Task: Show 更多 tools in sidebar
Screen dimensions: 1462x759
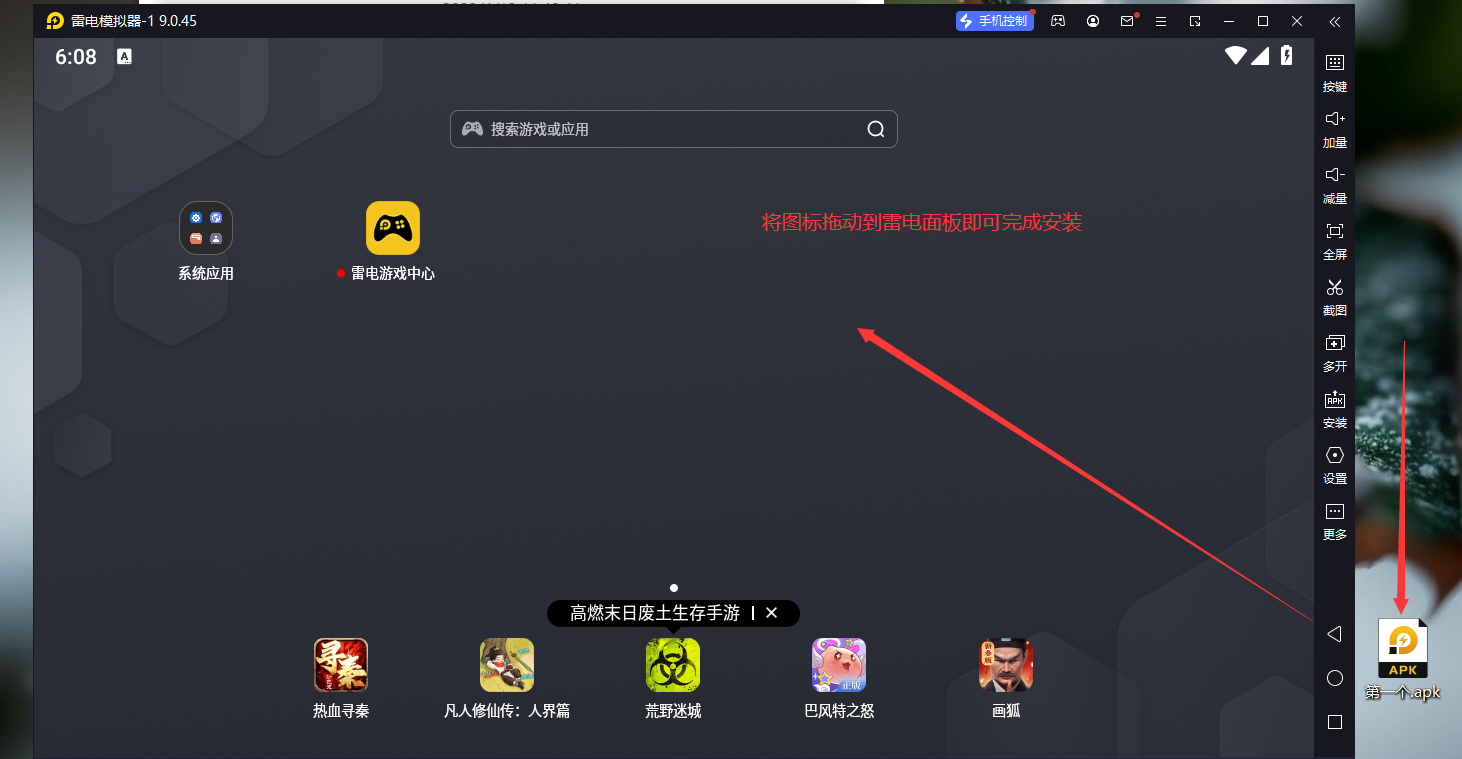Action: (1335, 521)
